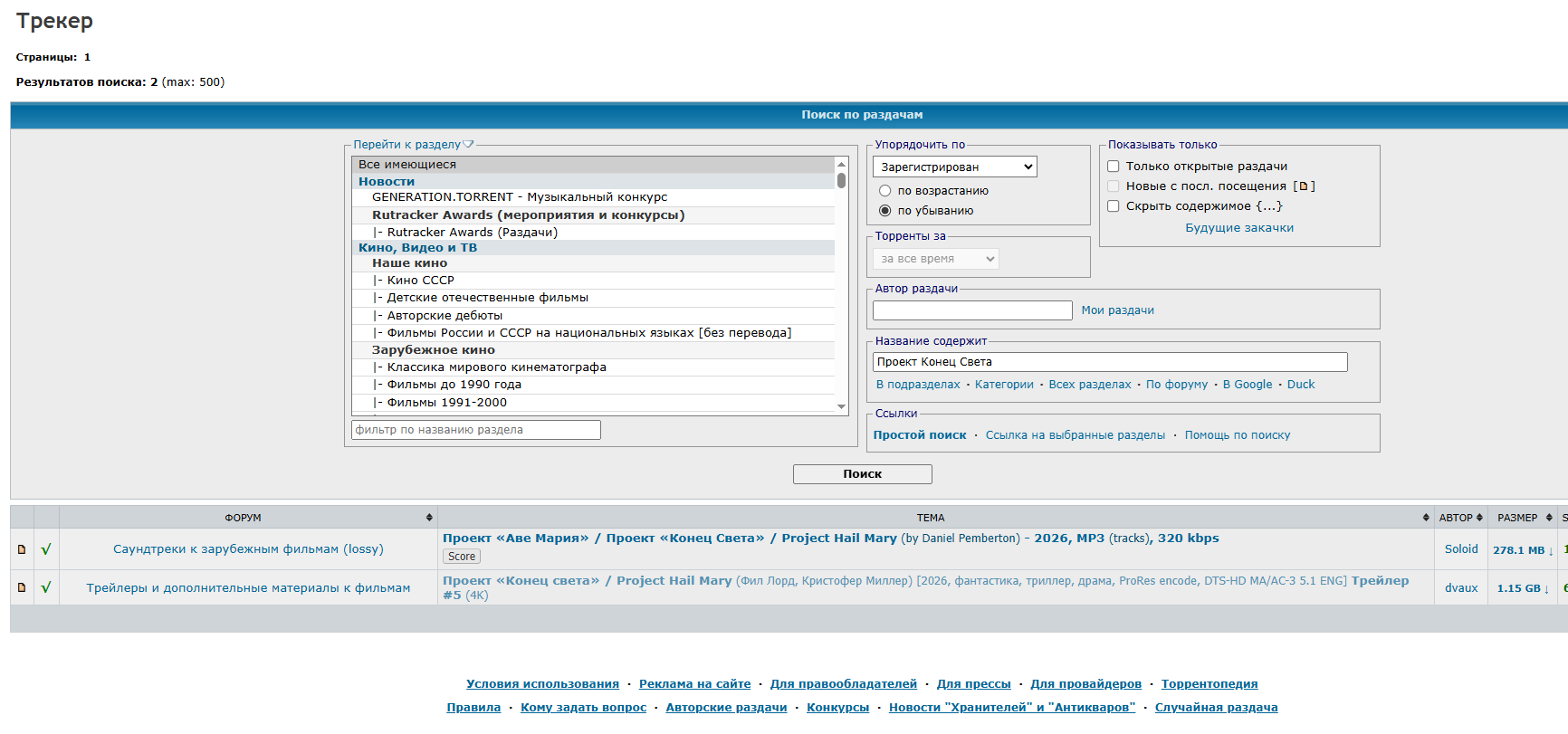Image resolution: width=1568 pixels, height=734 pixels.
Task: Open 'Простой поиск' link
Action: click(920, 435)
